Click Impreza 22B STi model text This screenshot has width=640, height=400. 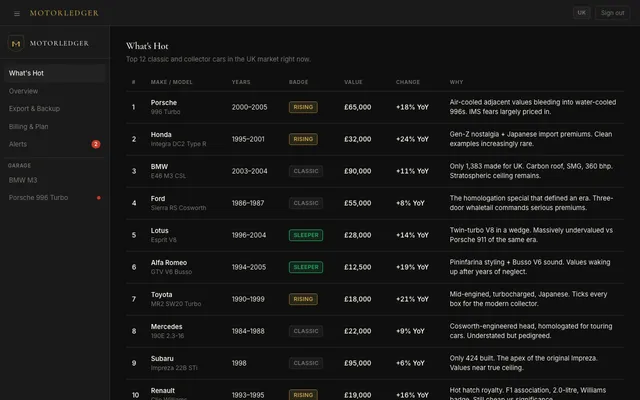point(174,368)
